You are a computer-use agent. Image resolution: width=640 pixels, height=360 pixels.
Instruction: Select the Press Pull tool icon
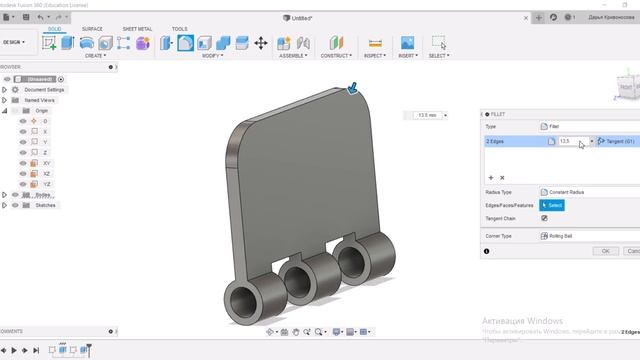pos(166,43)
